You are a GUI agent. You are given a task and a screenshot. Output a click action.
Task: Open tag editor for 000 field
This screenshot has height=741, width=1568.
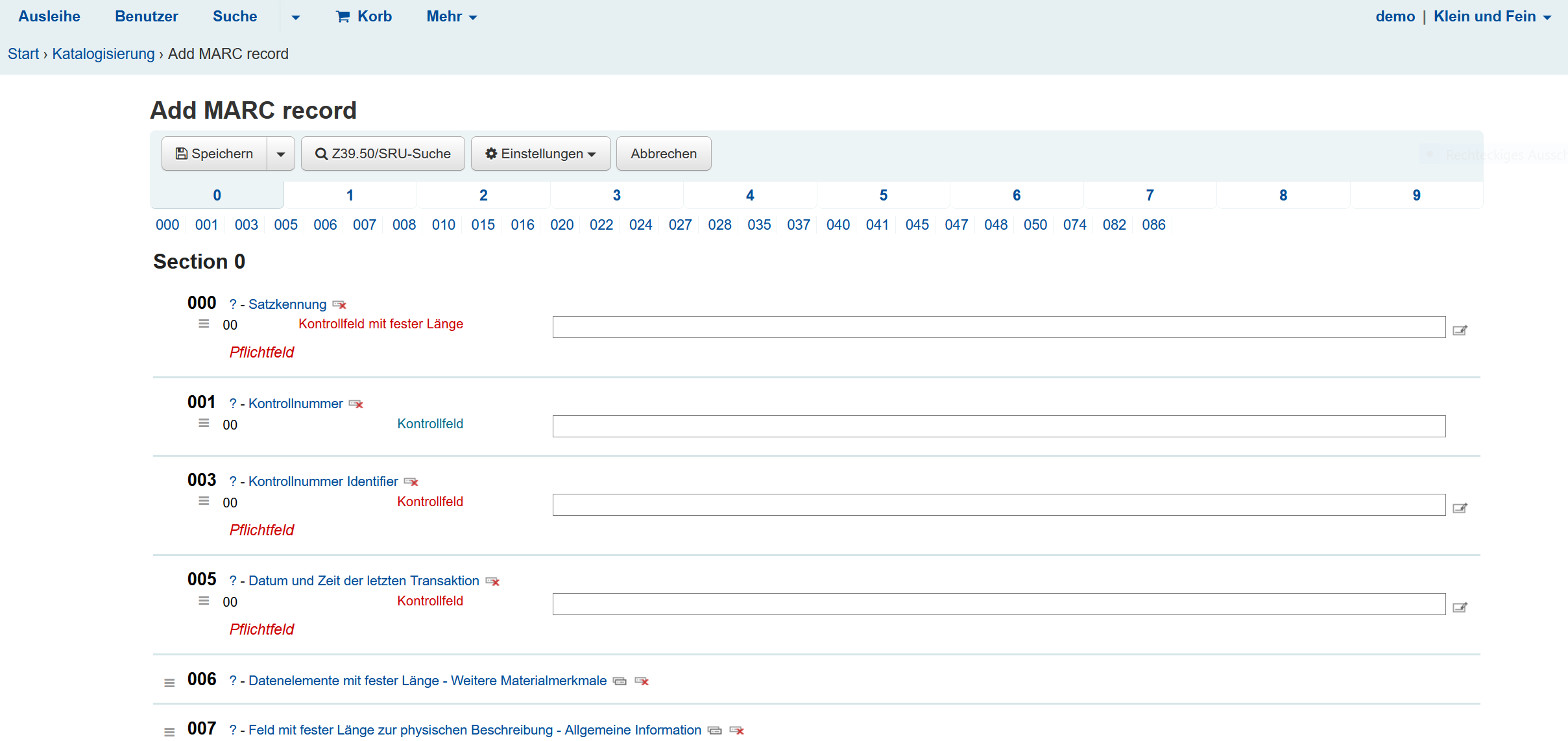point(1460,330)
